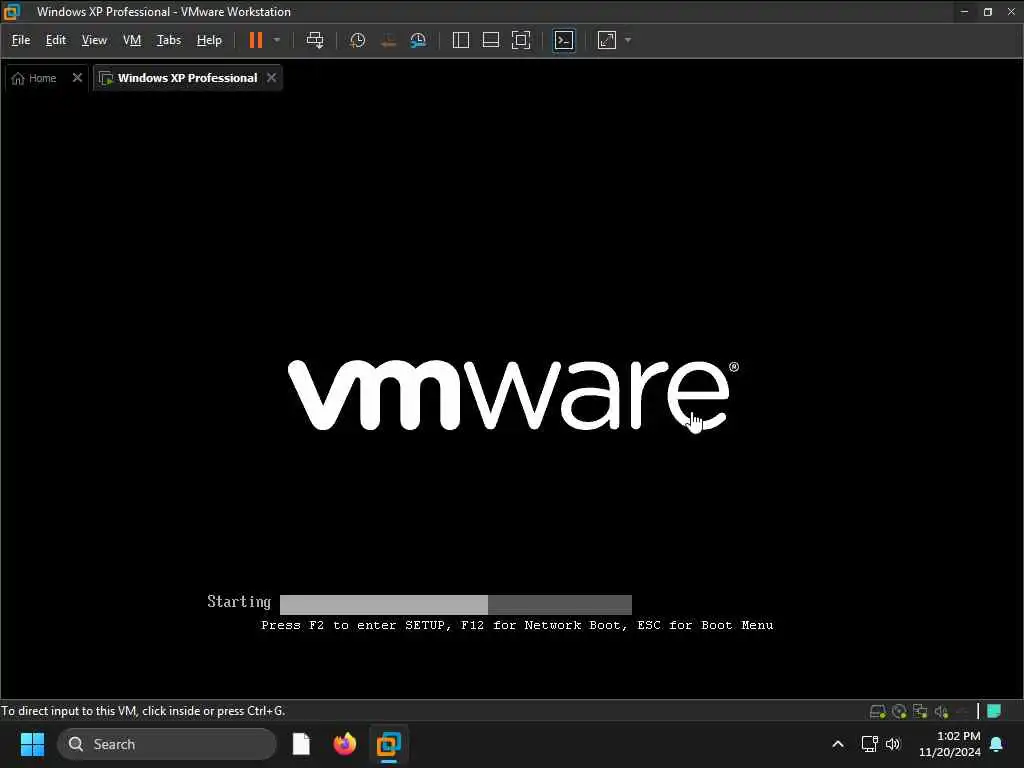Enter full screen mode icon
The width and height of the screenshot is (1024, 768).
520,40
